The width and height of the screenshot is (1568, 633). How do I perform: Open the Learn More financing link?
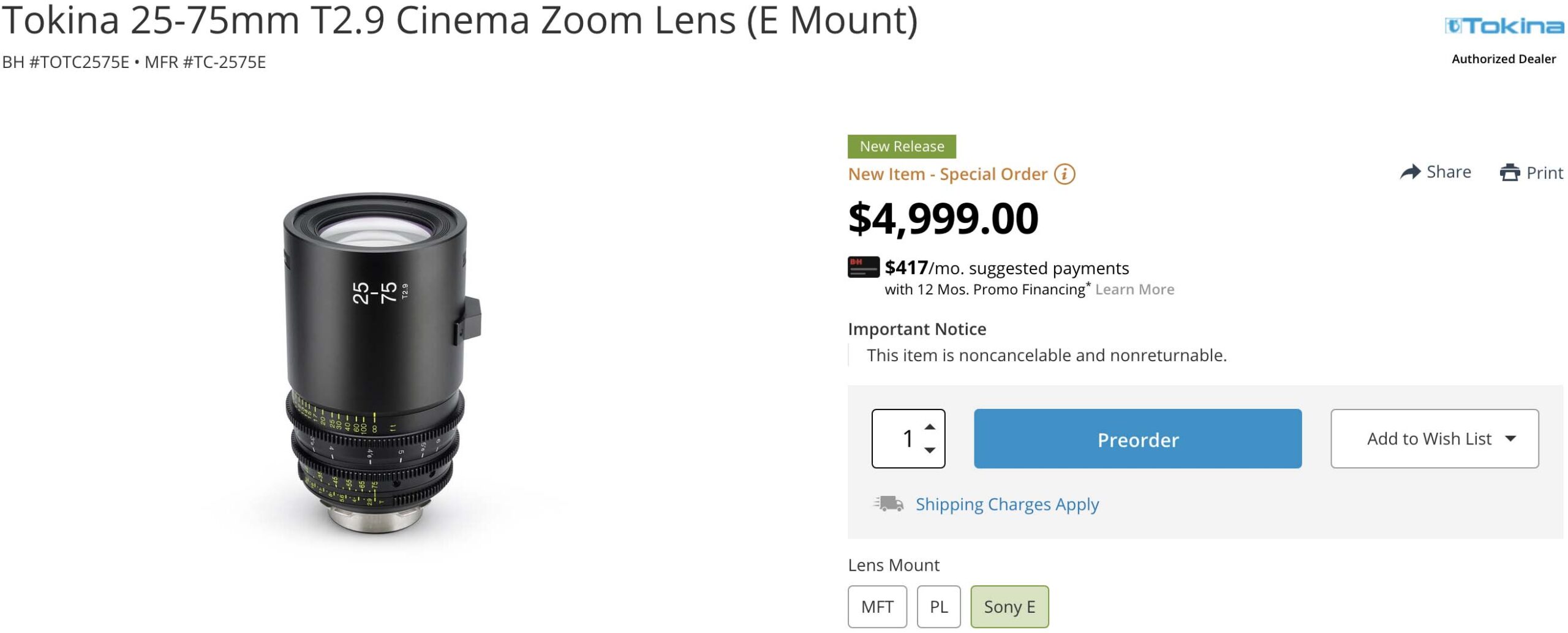coord(1134,290)
